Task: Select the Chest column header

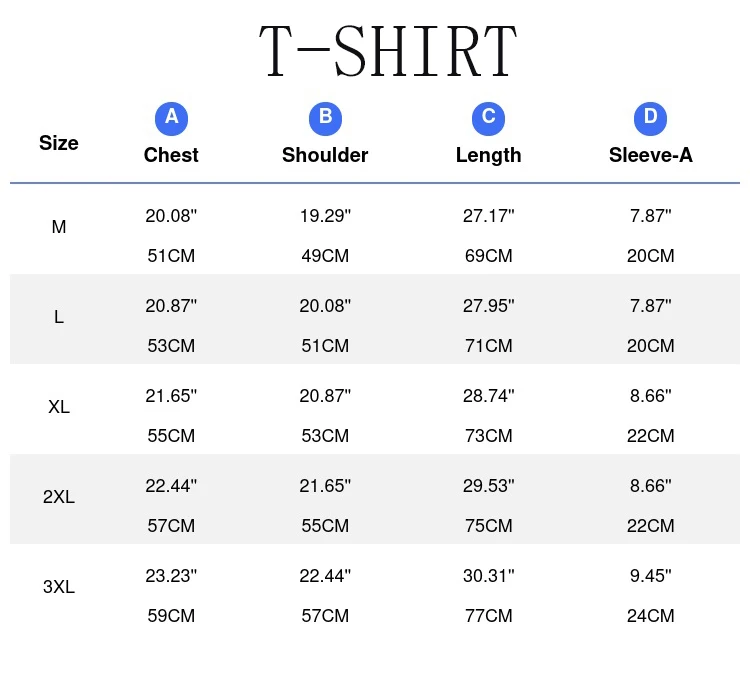Action: (x=171, y=155)
